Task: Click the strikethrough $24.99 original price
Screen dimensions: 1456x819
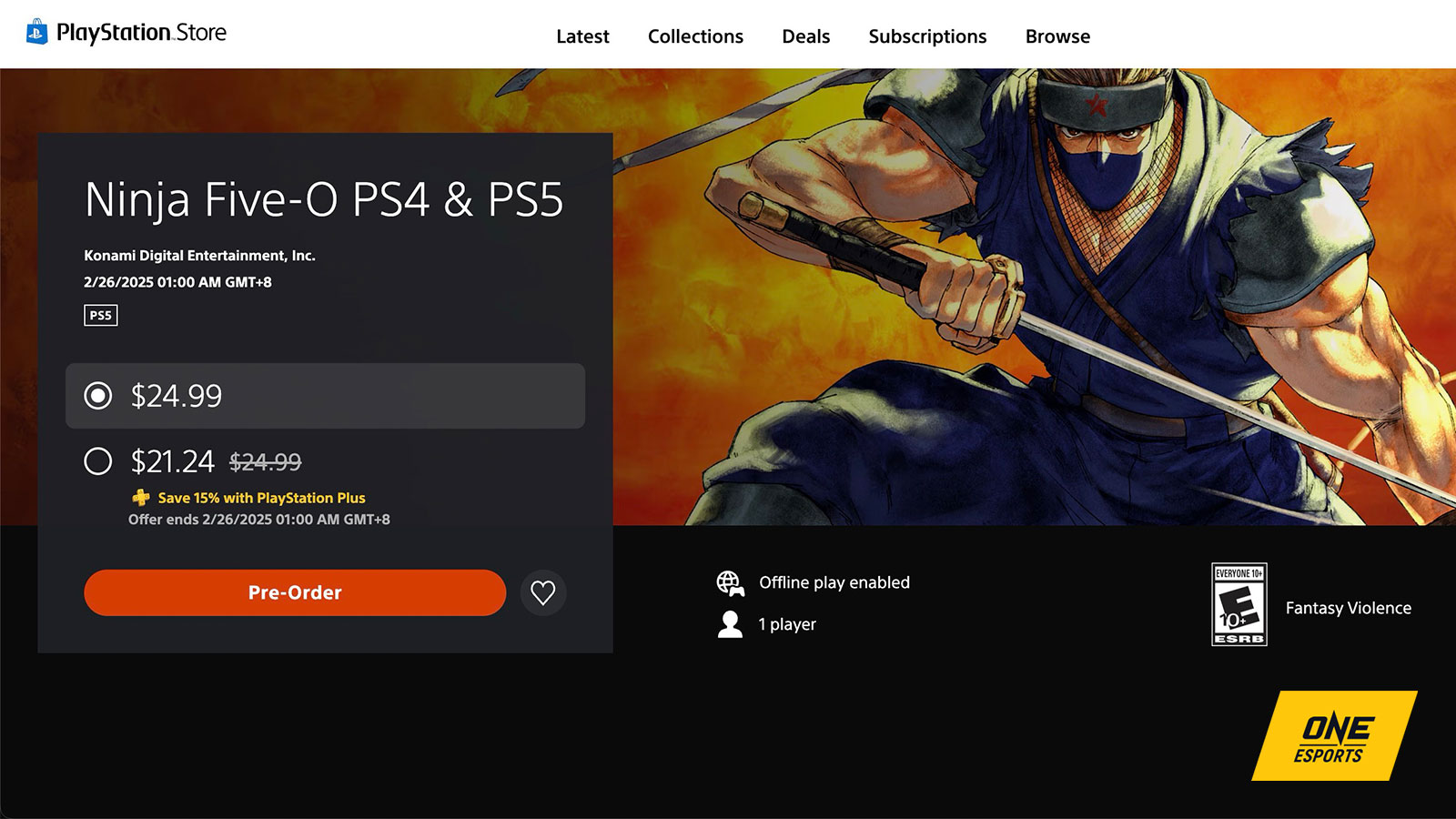Action: pos(264,462)
